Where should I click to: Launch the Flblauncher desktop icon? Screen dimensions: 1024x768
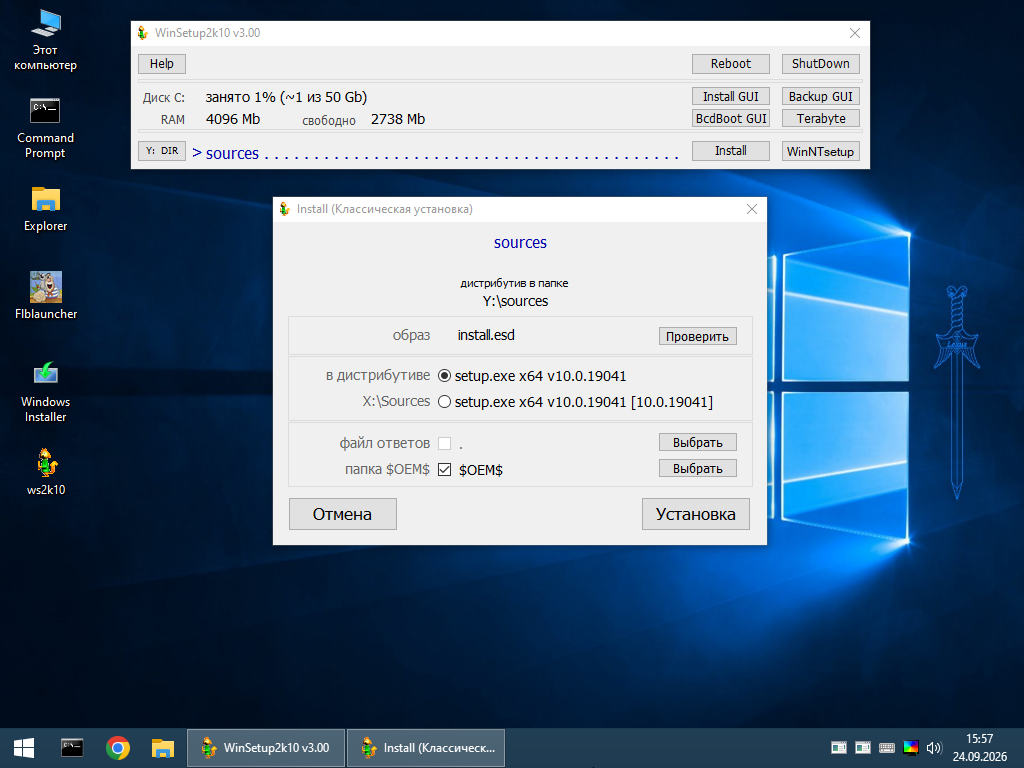click(x=46, y=295)
